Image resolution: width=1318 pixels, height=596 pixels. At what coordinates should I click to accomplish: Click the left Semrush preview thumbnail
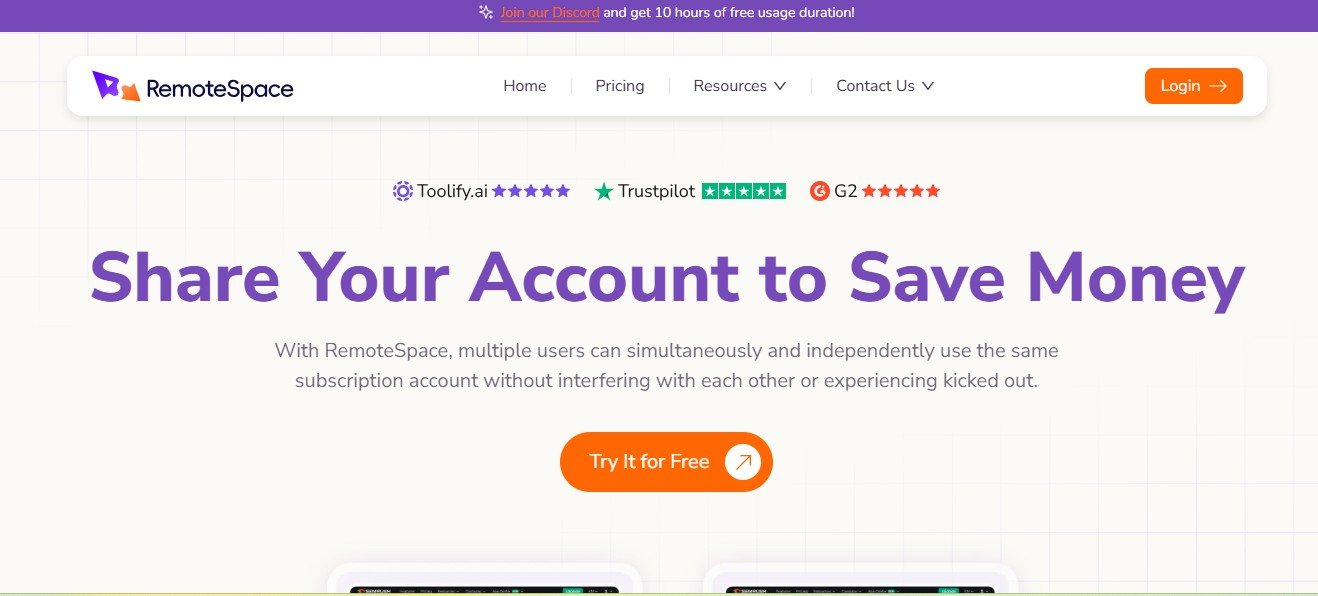[x=484, y=588]
